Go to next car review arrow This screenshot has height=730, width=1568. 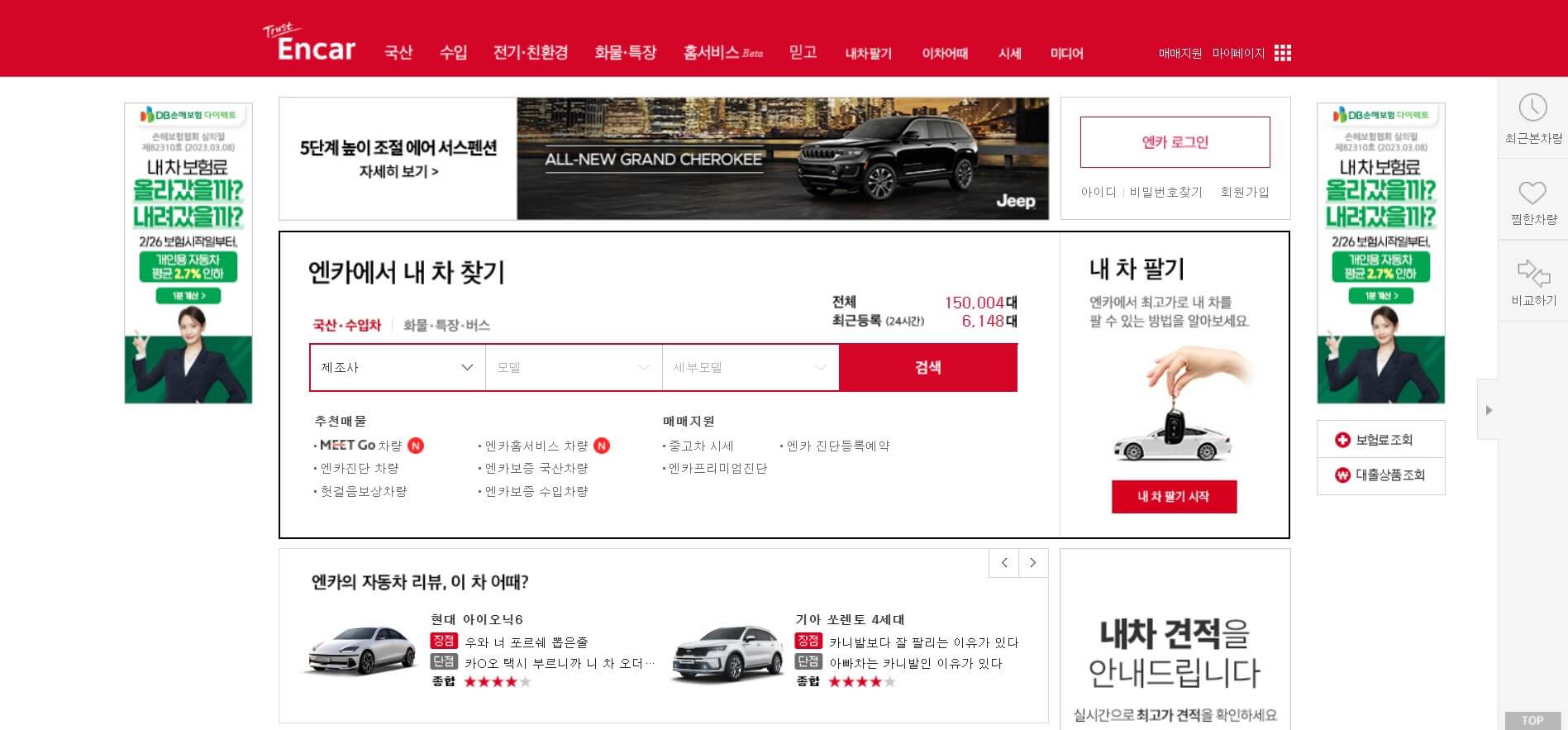pos(1033,563)
